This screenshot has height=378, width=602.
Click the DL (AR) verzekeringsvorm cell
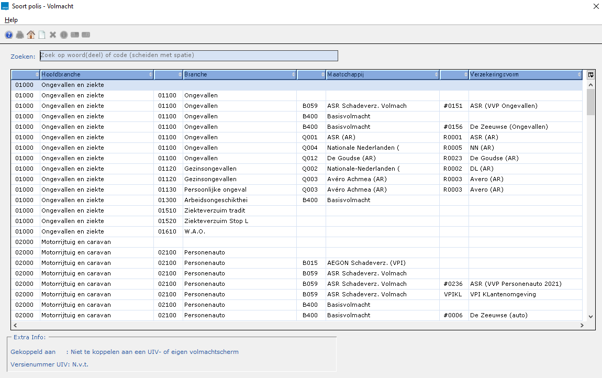(x=525, y=168)
